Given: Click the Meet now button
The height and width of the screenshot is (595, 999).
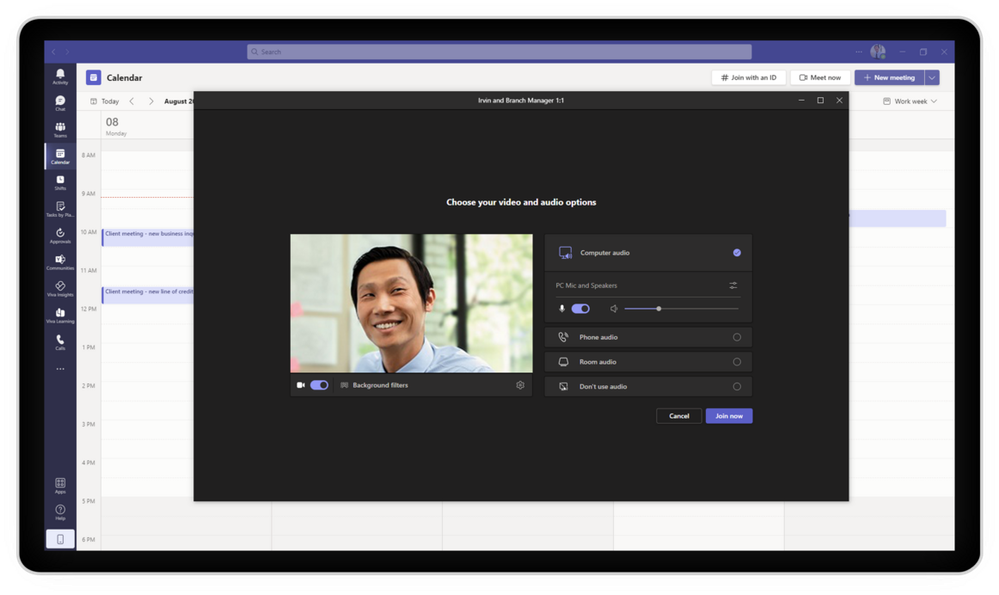Looking at the screenshot, I should (x=820, y=78).
